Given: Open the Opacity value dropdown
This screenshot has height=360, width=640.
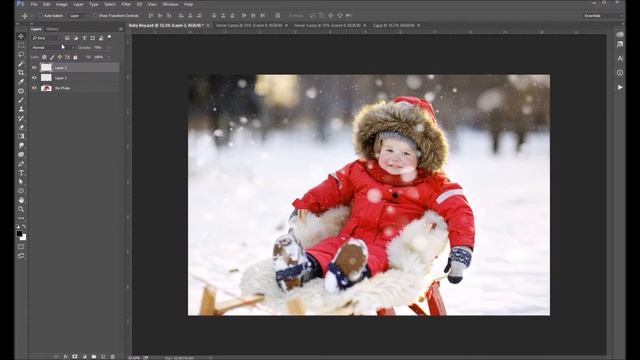Looking at the screenshot, I should [109, 47].
